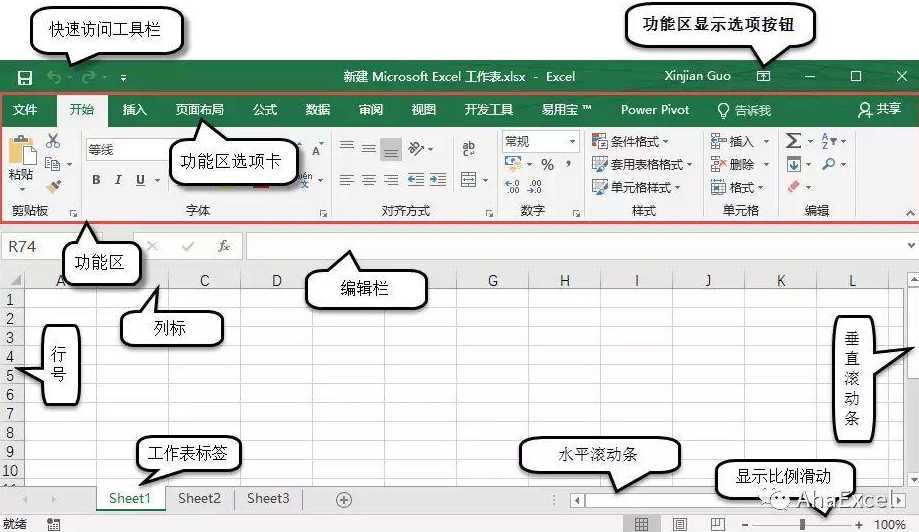Click the Clear eraser icon
Viewport: 919px width, 532px height.
click(794, 187)
